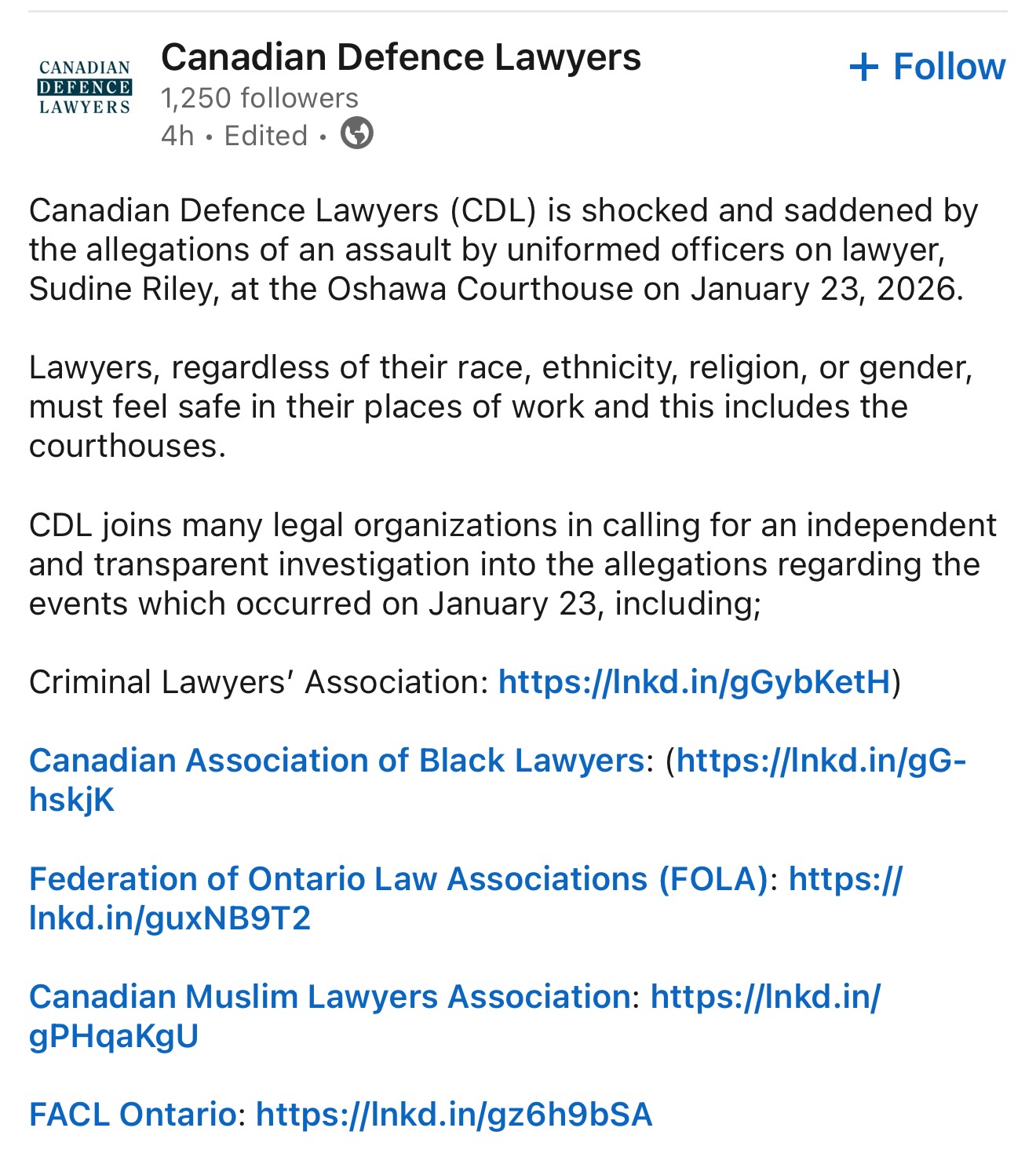Click the "Criminal Lawyers' Association:" text label

click(259, 682)
